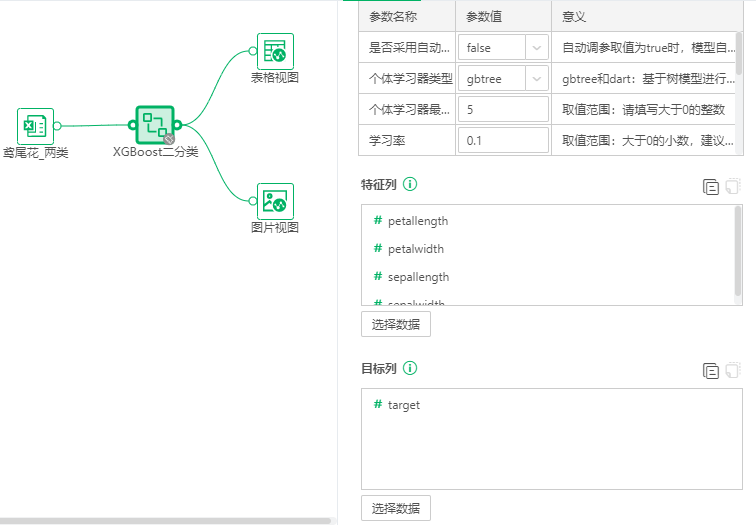
Task: Click the input port of 图片视图 node
Action: tap(253, 201)
